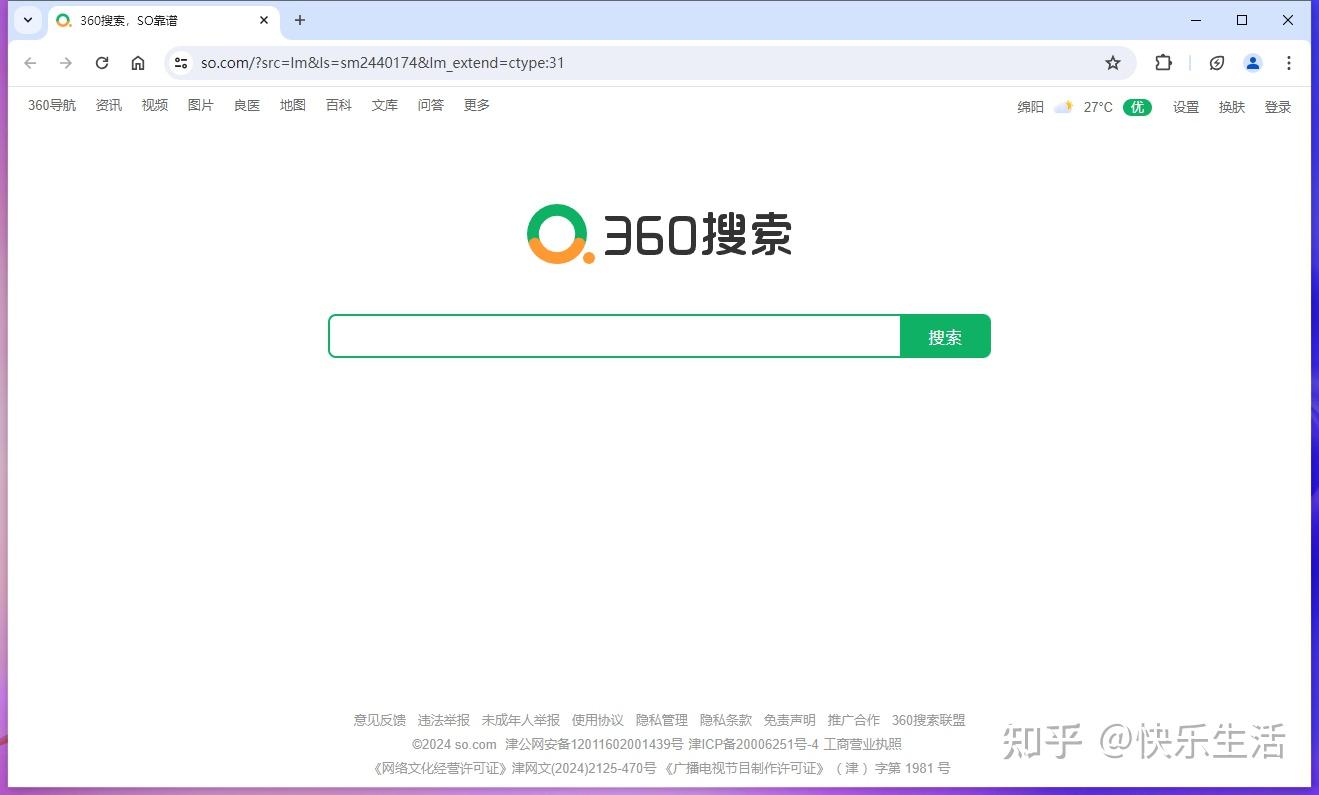This screenshot has height=795, width=1319.
Task: Click the green 搜索 button
Action: (x=945, y=336)
